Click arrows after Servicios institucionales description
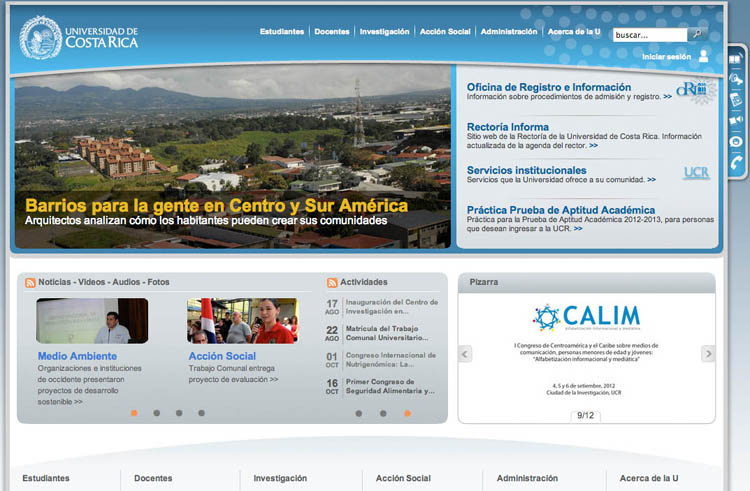Viewport: 750px width, 491px height. pyautogui.click(x=651, y=180)
